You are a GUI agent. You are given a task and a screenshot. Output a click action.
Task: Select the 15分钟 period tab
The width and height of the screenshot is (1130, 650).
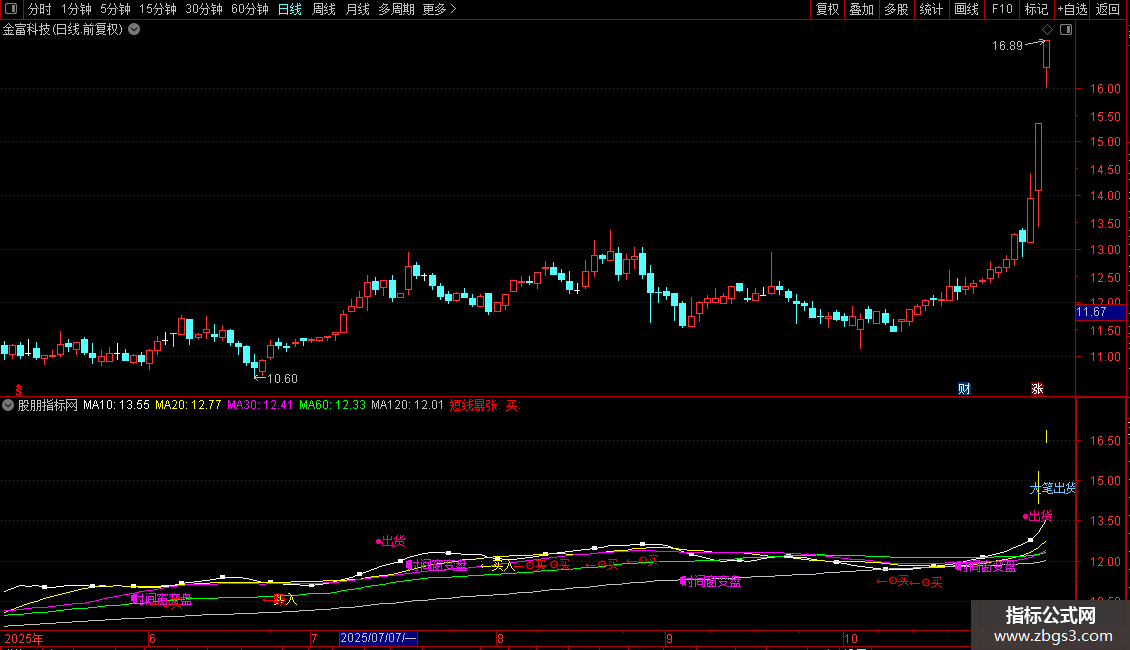(157, 9)
